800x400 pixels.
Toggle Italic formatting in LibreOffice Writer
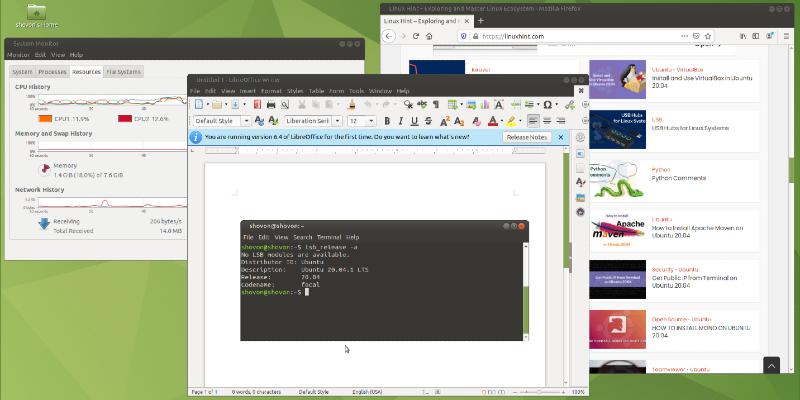click(402, 121)
